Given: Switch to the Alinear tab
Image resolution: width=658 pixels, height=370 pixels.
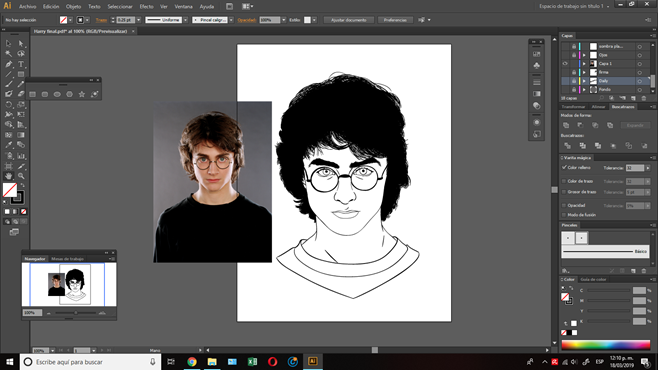Looking at the screenshot, I should click(598, 107).
